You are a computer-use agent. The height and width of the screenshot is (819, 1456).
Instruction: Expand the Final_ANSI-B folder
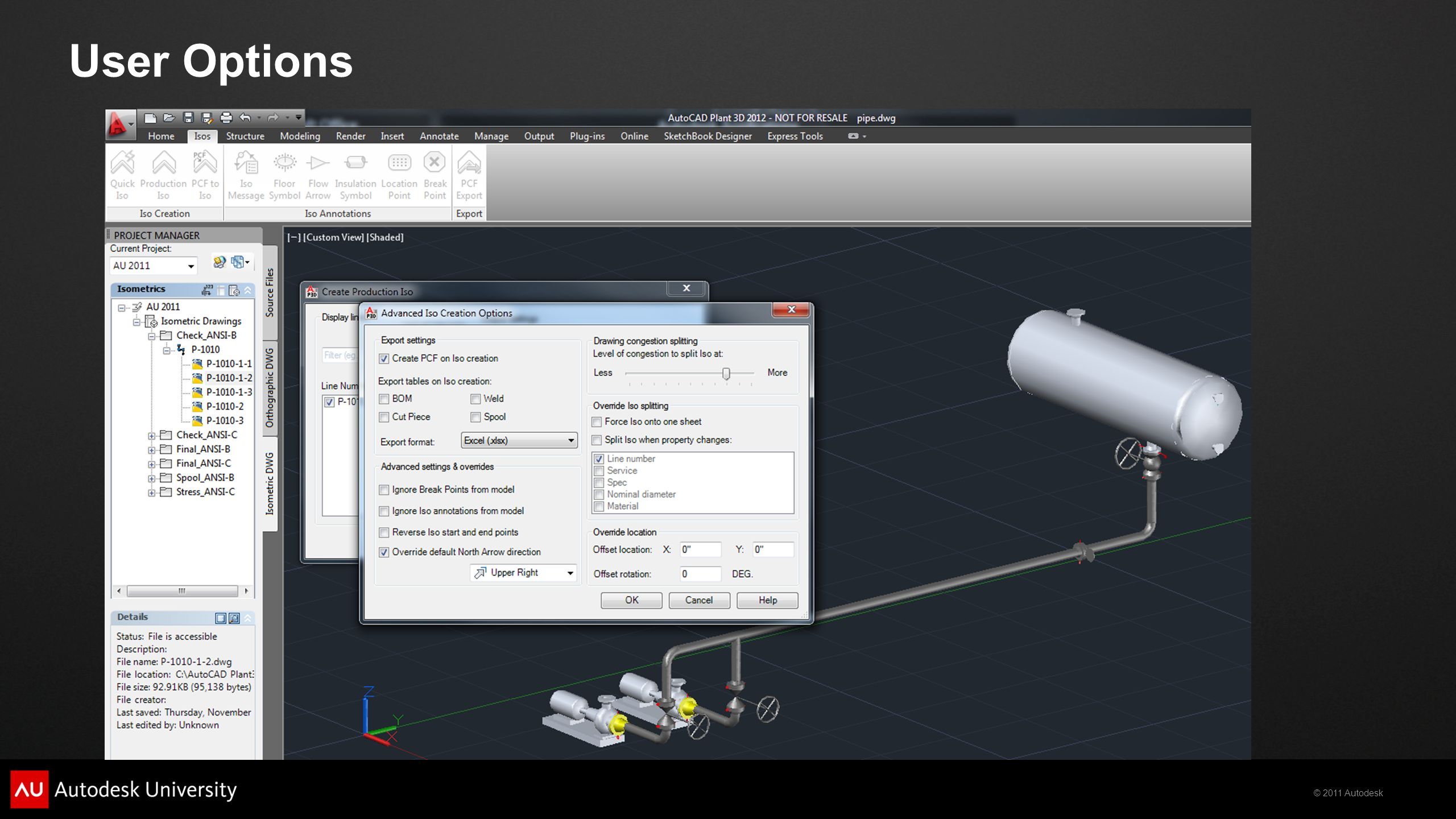click(x=151, y=450)
